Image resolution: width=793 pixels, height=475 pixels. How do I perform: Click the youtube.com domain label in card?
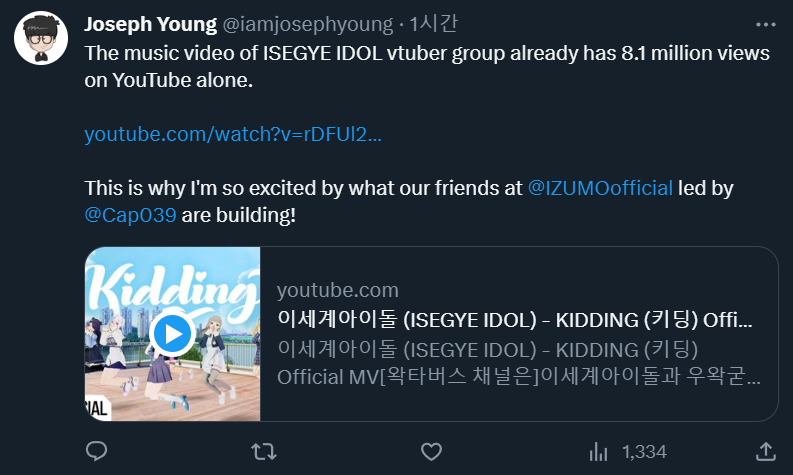click(337, 291)
